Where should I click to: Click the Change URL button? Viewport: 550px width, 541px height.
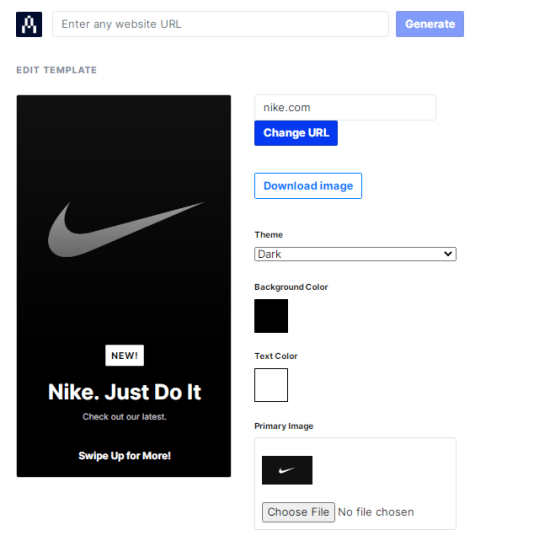296,133
